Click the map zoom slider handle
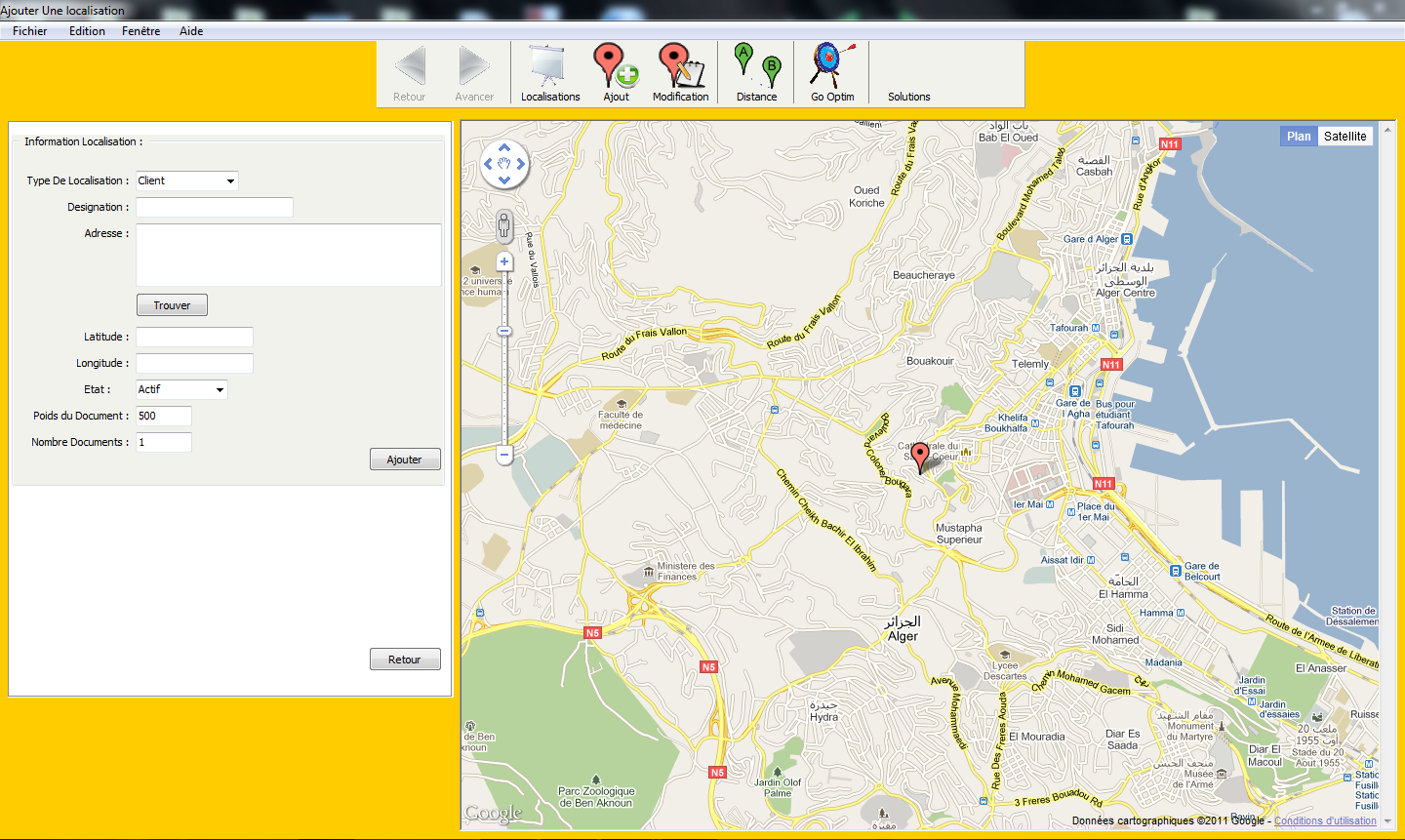 point(504,332)
